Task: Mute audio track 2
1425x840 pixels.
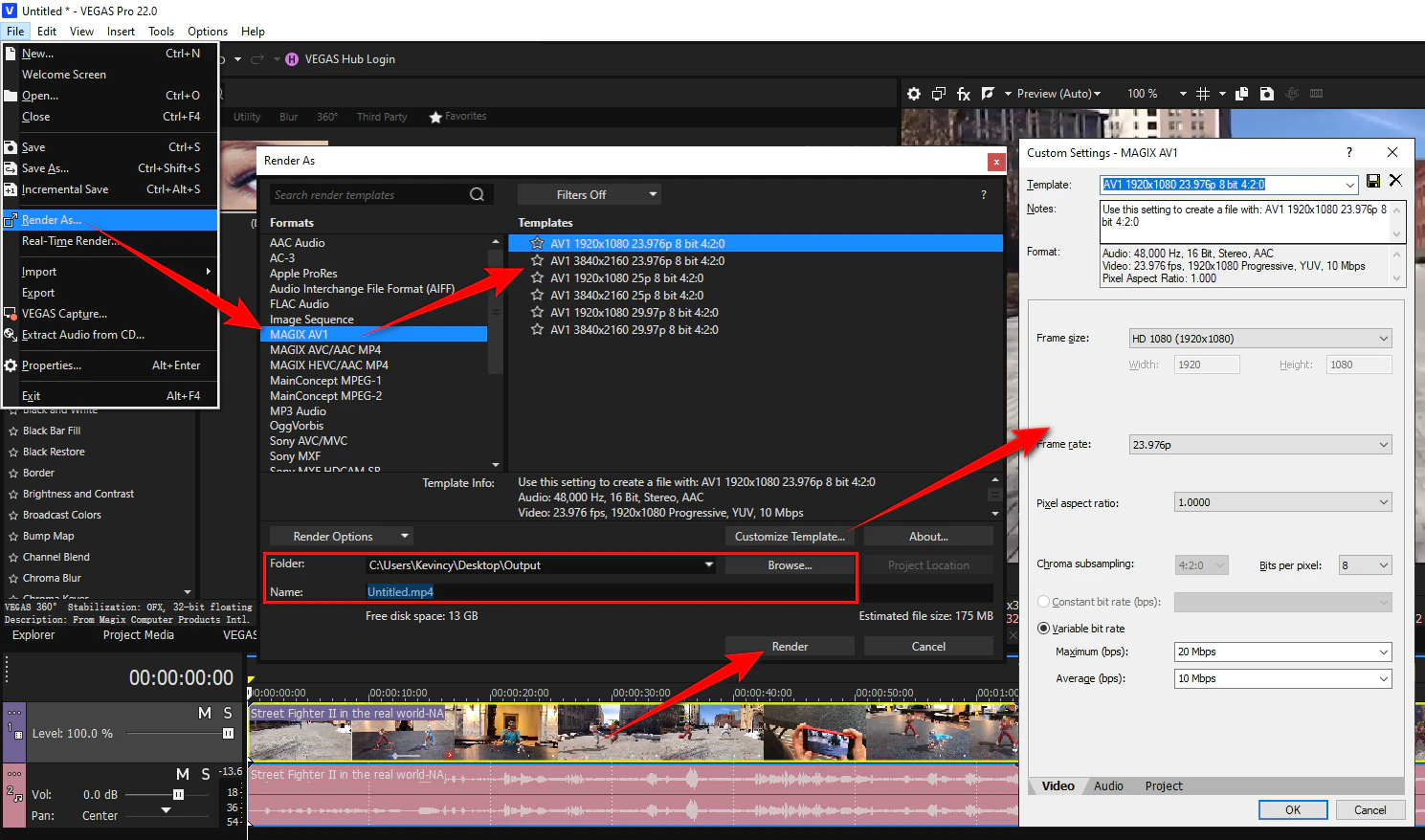Action: pyautogui.click(x=183, y=774)
